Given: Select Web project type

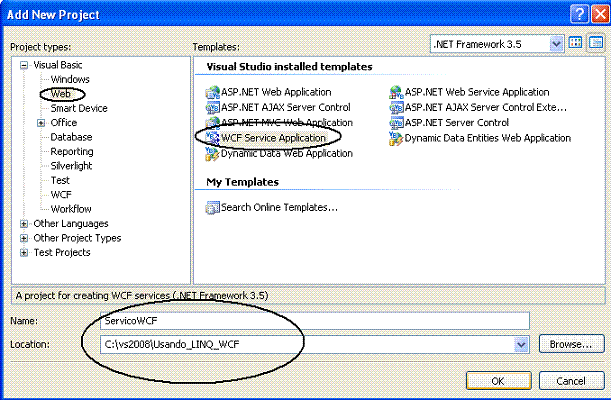Looking at the screenshot, I should (x=61, y=94).
